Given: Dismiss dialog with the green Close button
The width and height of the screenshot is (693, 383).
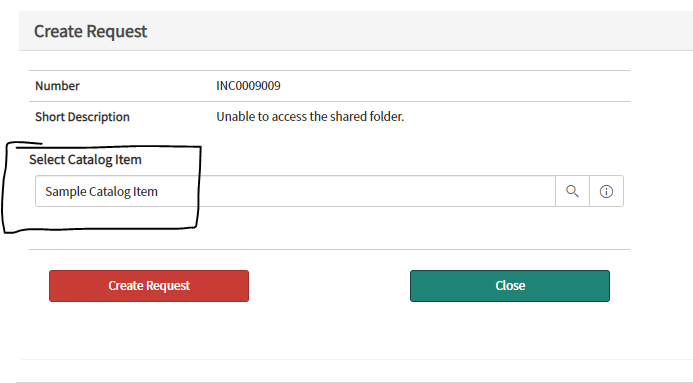Looking at the screenshot, I should [510, 286].
